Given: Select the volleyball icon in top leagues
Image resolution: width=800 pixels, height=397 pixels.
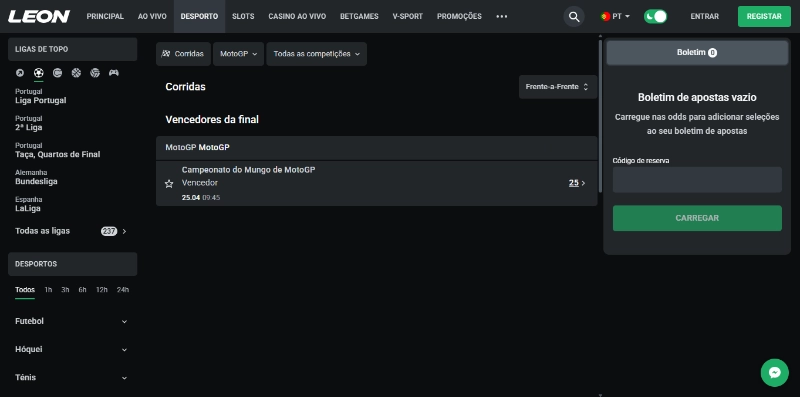Looking at the screenshot, I should pyautogui.click(x=95, y=73).
